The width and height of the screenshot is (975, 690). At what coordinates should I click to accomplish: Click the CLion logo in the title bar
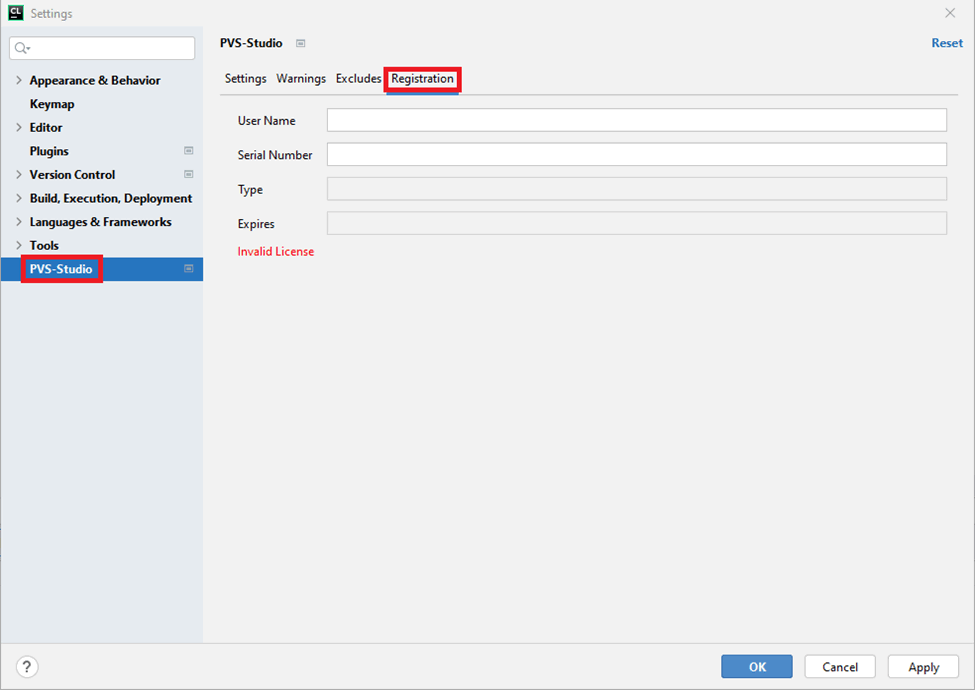[16, 13]
